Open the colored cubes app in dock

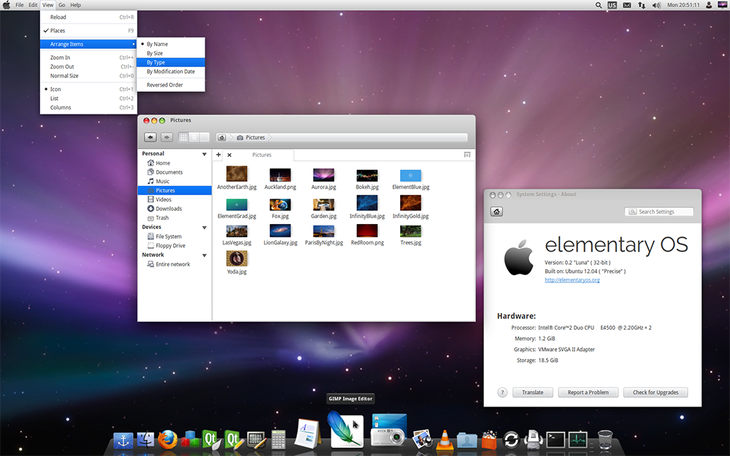pos(190,439)
